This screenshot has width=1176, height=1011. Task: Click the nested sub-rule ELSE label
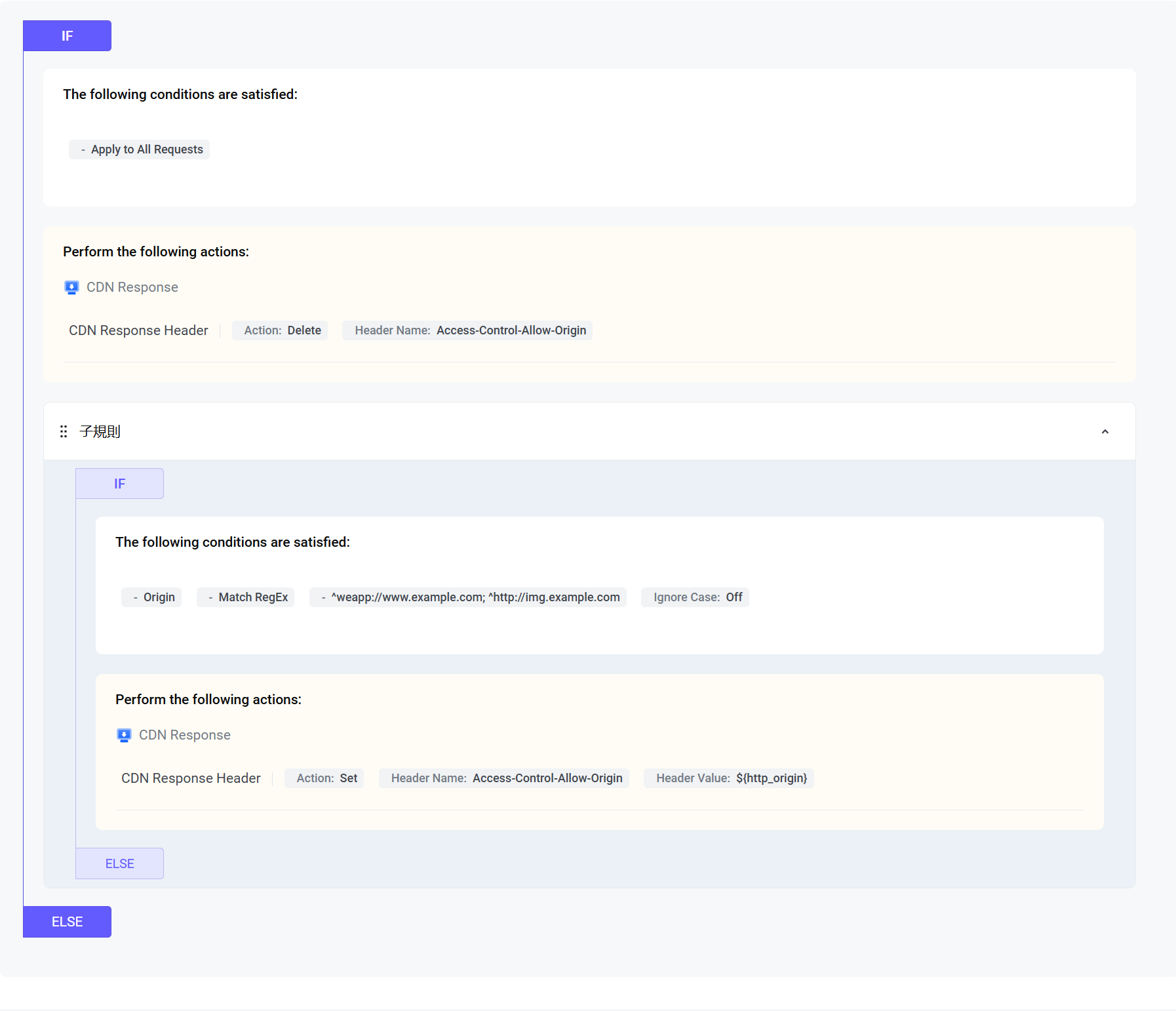click(119, 863)
